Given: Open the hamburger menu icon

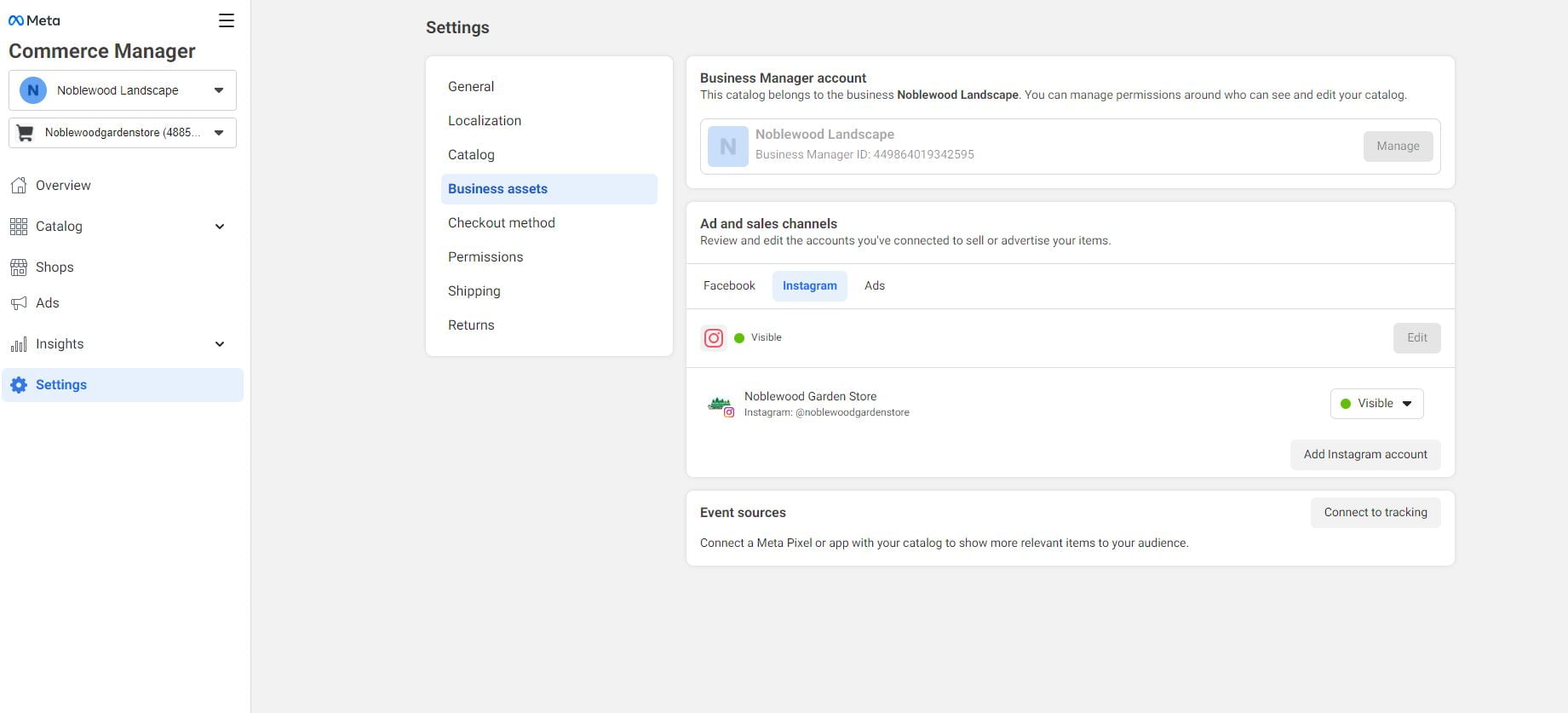Looking at the screenshot, I should (x=226, y=20).
